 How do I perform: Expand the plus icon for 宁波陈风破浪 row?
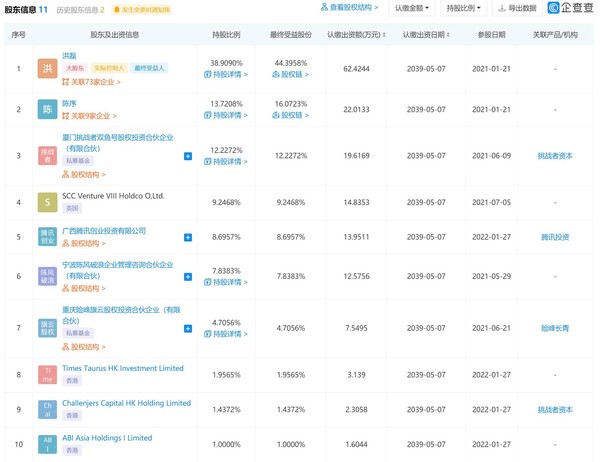pos(187,276)
